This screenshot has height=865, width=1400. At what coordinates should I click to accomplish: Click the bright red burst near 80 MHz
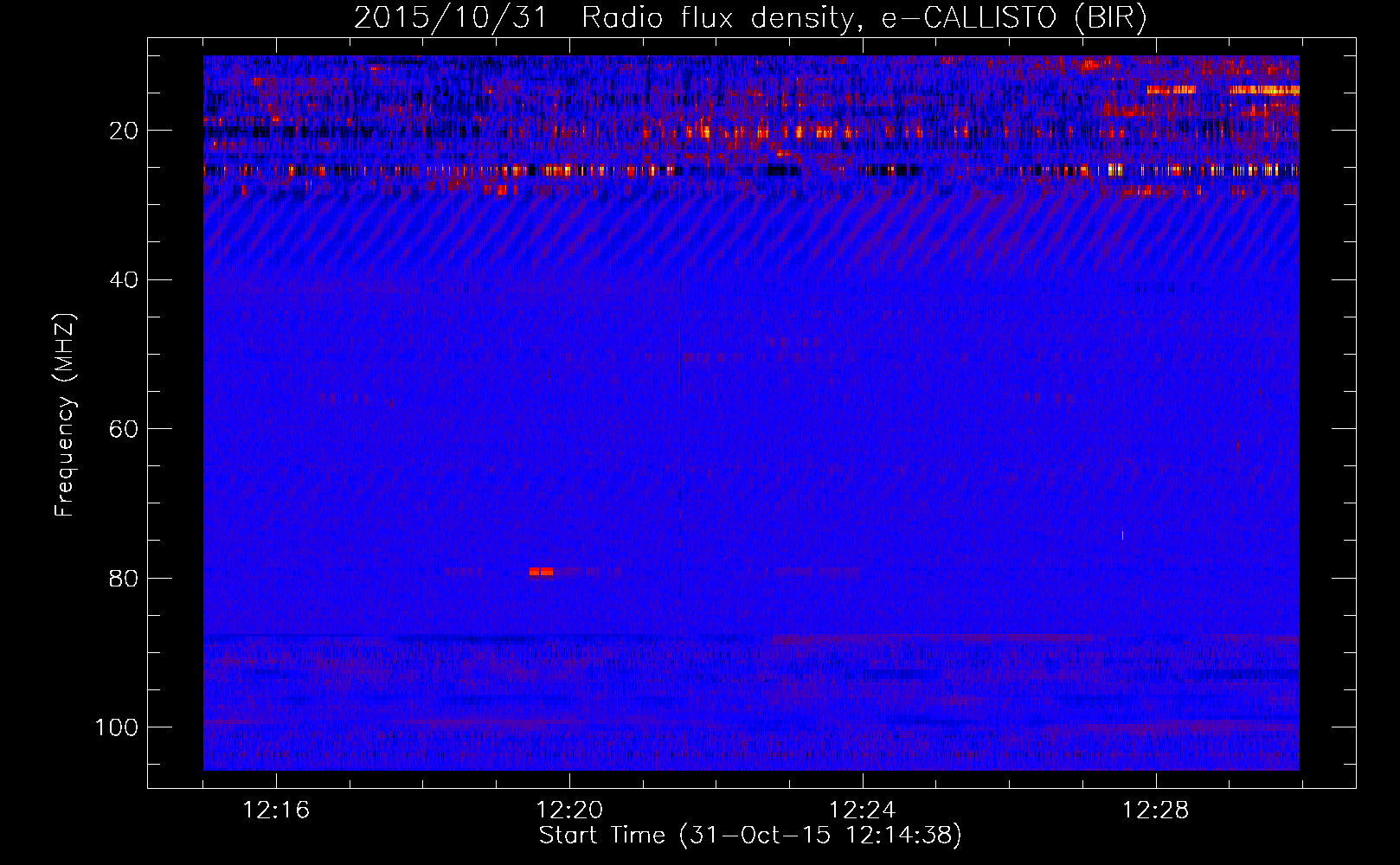tap(541, 571)
